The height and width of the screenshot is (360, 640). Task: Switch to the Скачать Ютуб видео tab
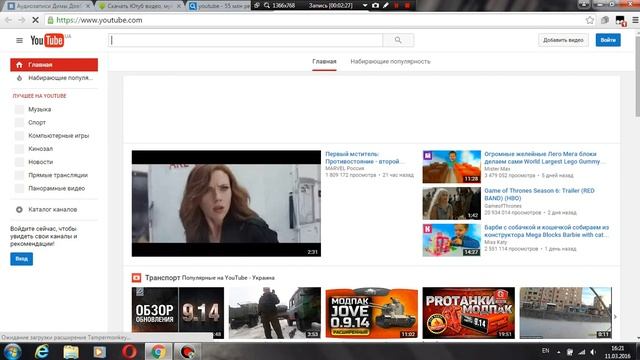(x=139, y=6)
